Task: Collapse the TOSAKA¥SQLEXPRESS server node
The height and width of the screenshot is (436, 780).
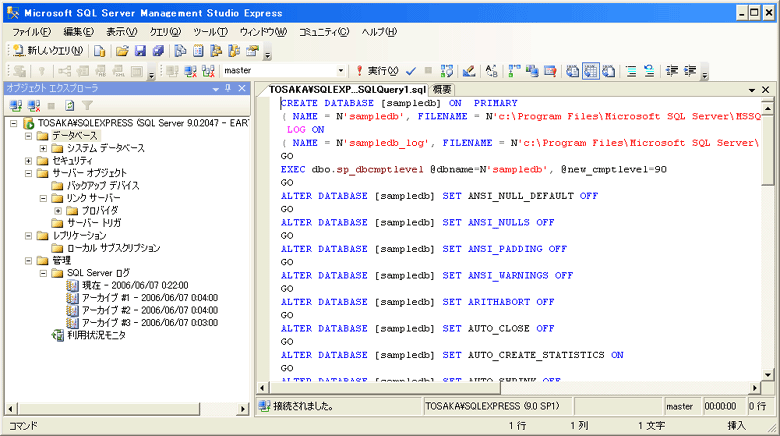Action: pos(13,123)
